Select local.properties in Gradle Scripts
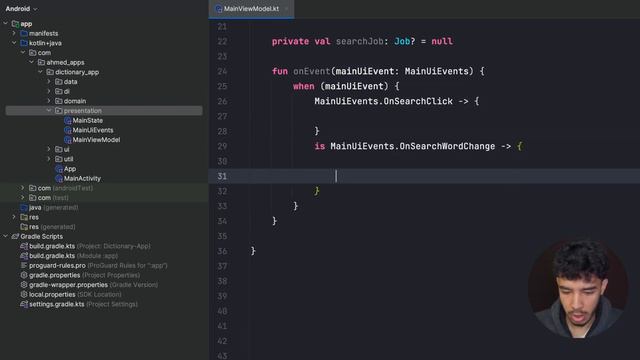Screen dimensions: 640x360 click(x=52, y=294)
